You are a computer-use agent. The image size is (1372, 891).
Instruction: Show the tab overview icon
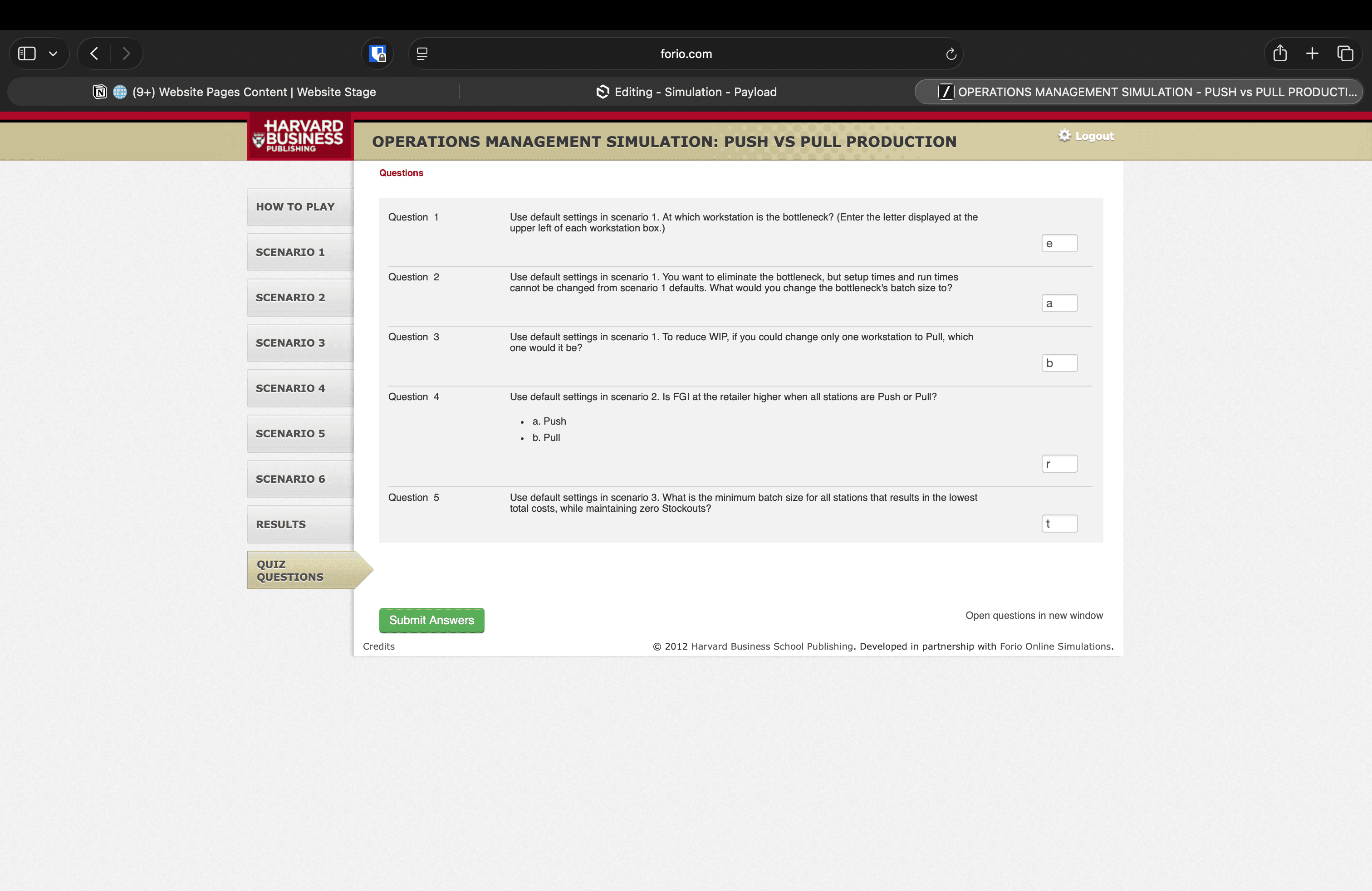click(1345, 54)
